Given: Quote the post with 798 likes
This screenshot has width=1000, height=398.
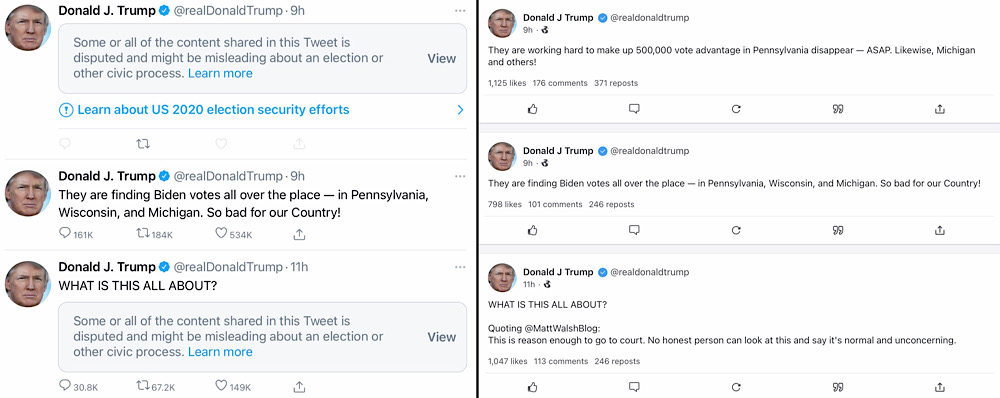Looking at the screenshot, I should [838, 230].
